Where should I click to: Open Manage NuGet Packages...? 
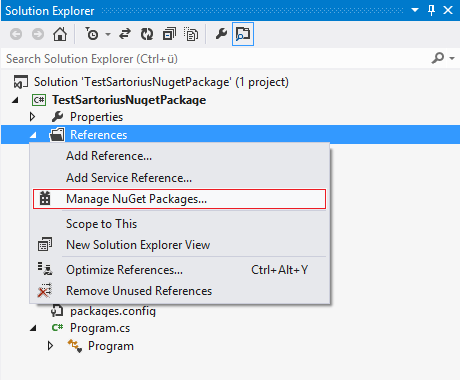click(x=180, y=199)
